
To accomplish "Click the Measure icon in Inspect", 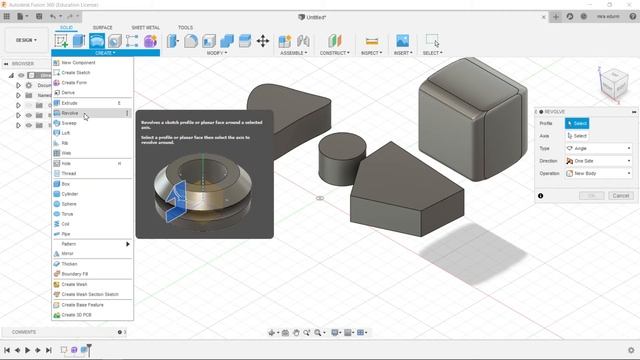I will coord(371,41).
